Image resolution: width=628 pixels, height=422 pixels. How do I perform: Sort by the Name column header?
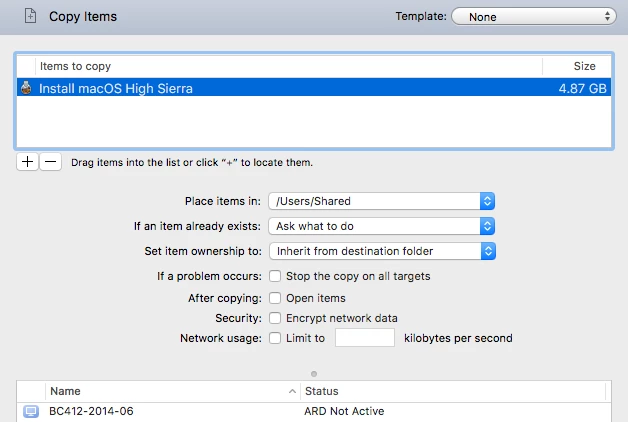coord(173,391)
